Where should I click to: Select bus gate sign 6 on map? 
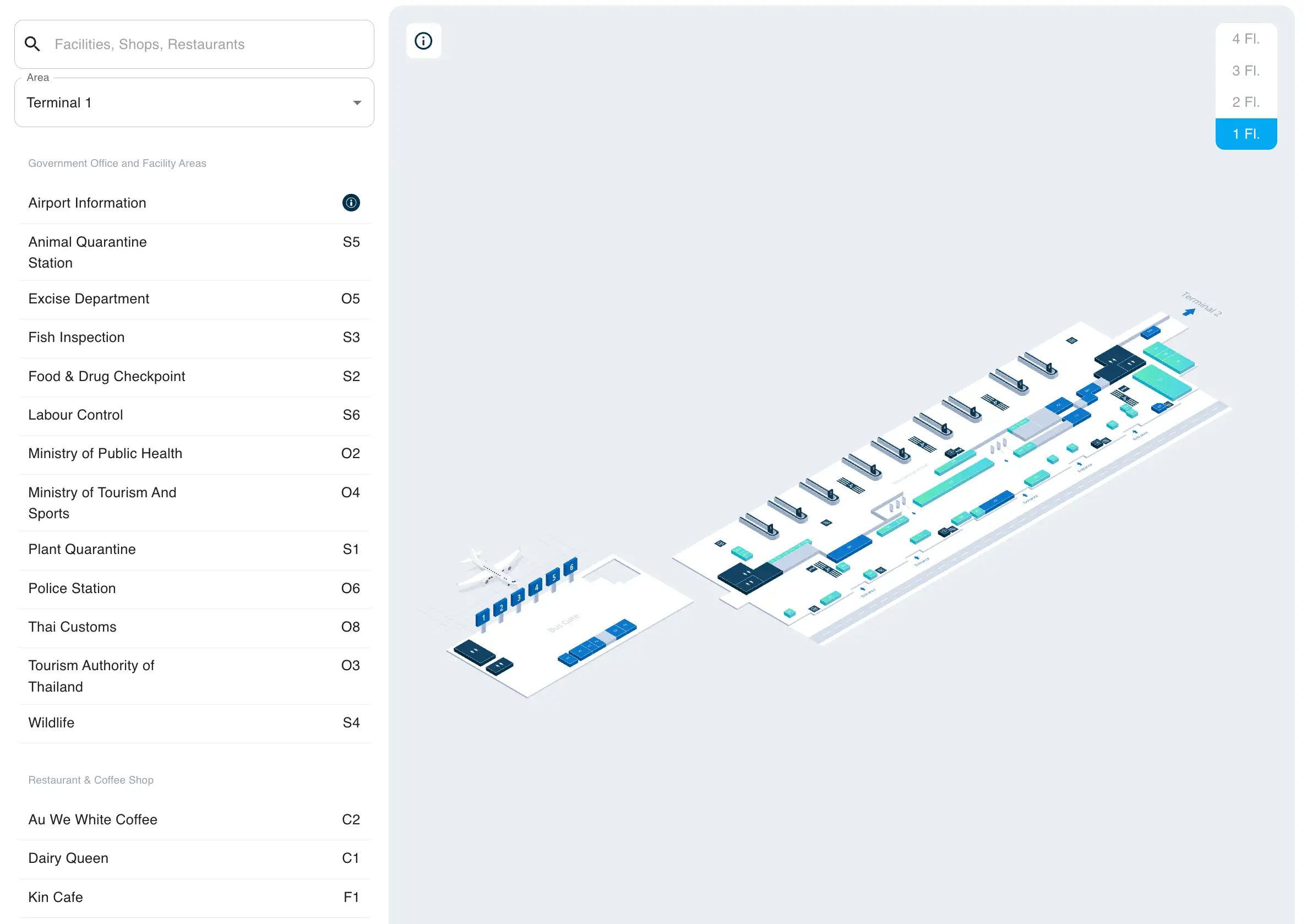[x=571, y=567]
